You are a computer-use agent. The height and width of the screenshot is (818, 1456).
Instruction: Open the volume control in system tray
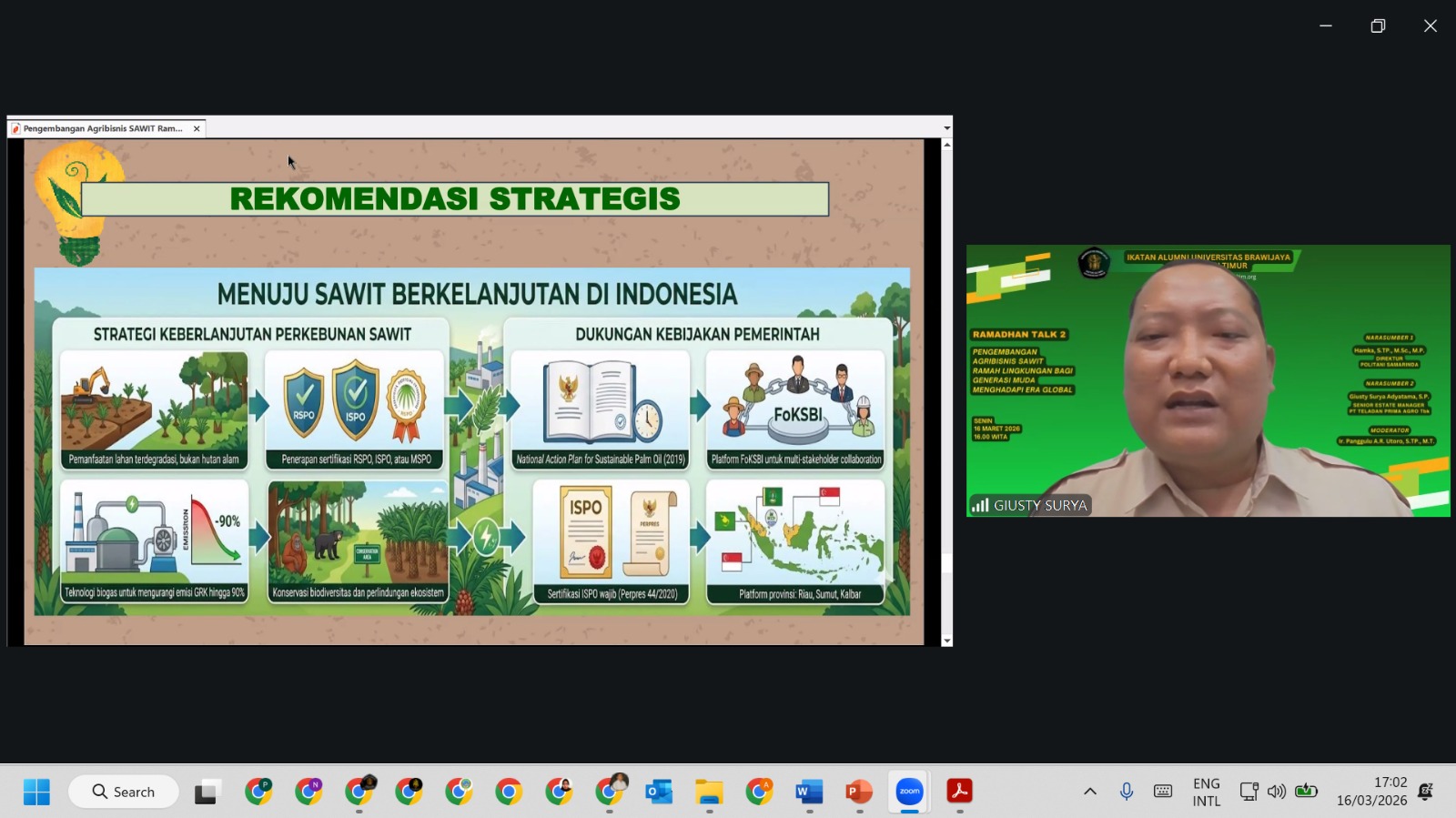tap(1277, 792)
